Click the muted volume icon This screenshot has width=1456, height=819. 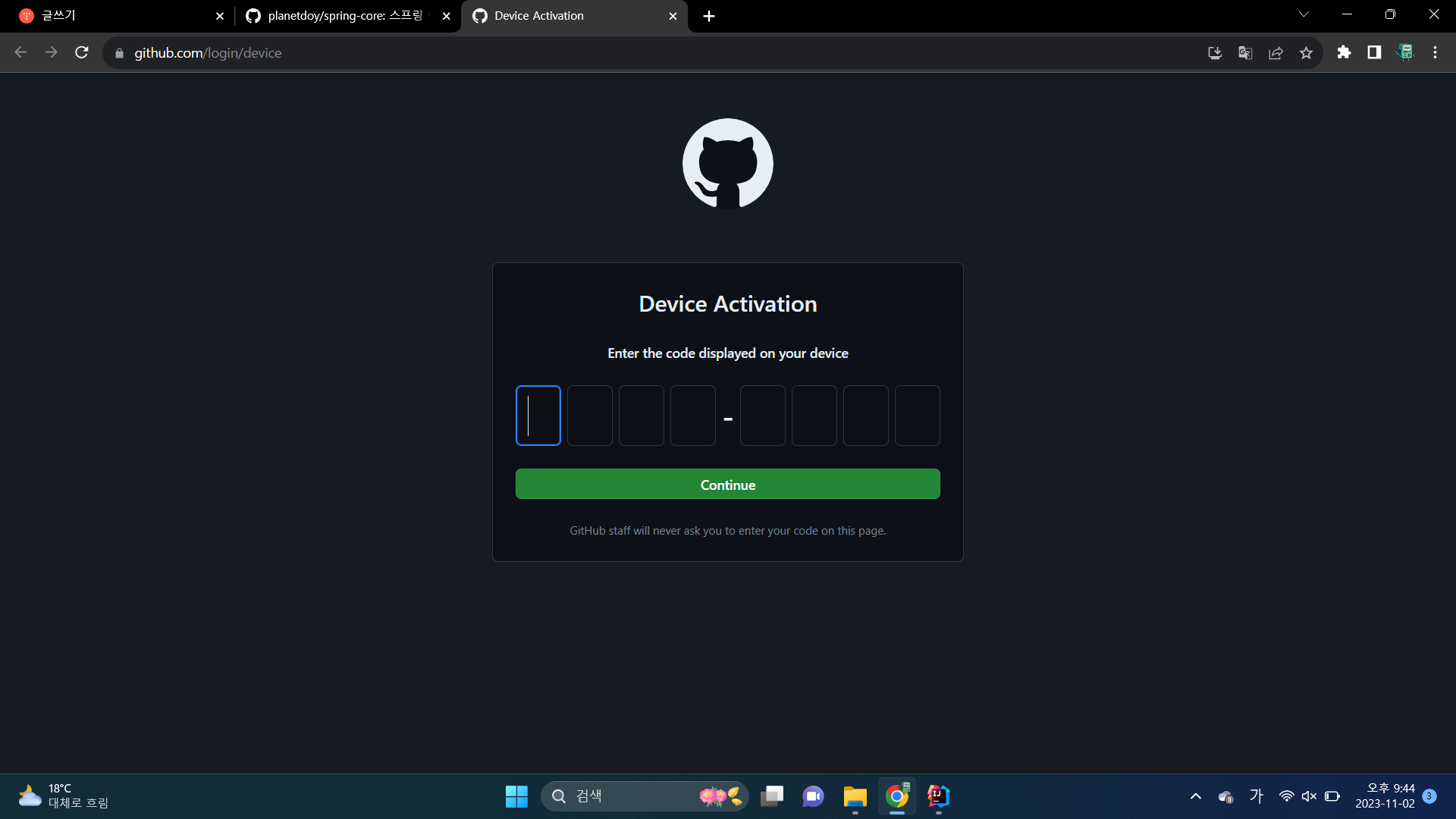pyautogui.click(x=1309, y=796)
